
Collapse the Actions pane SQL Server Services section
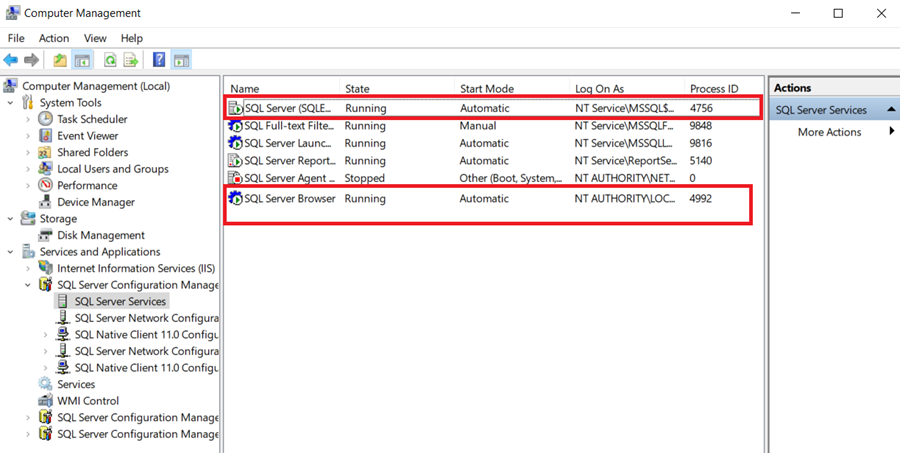pyautogui.click(x=891, y=110)
